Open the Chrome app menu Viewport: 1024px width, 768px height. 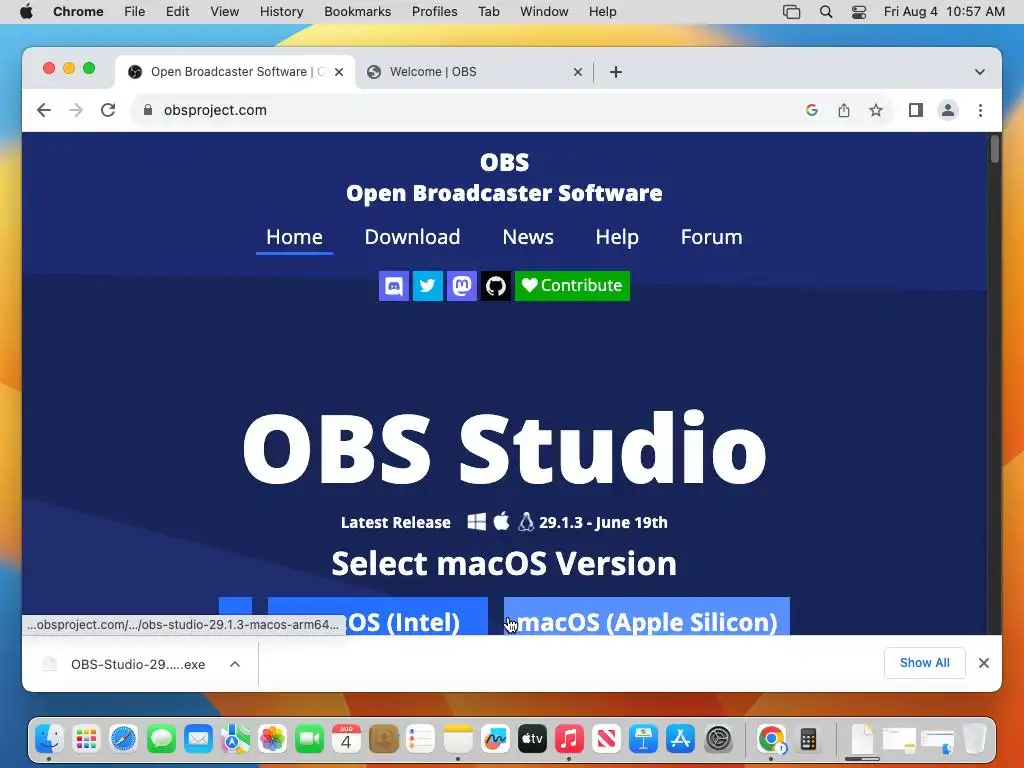78,12
